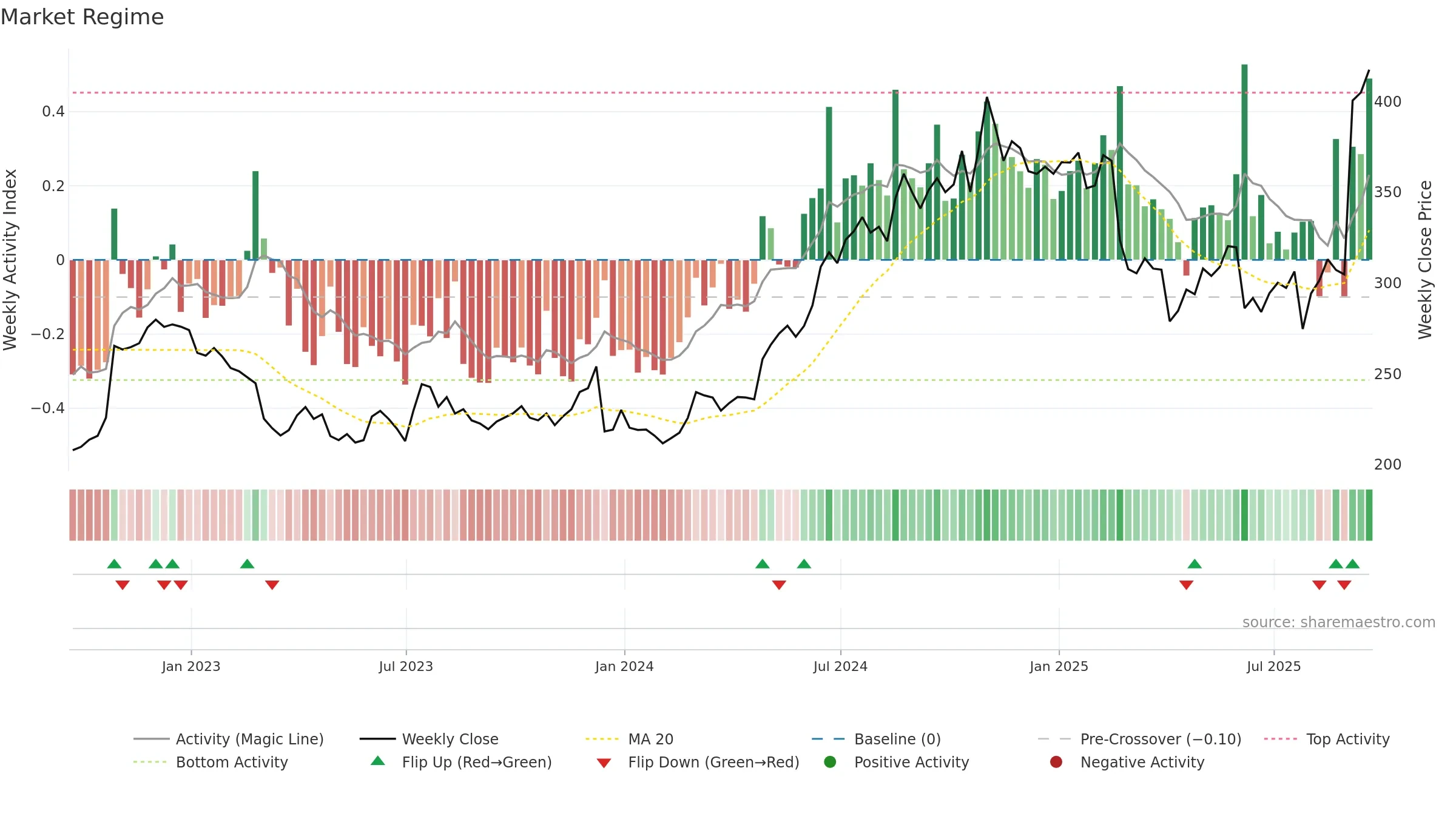Screen dimensions: 1456x819
Task: Select the first green flip-up marker in late 2022
Action: (114, 564)
